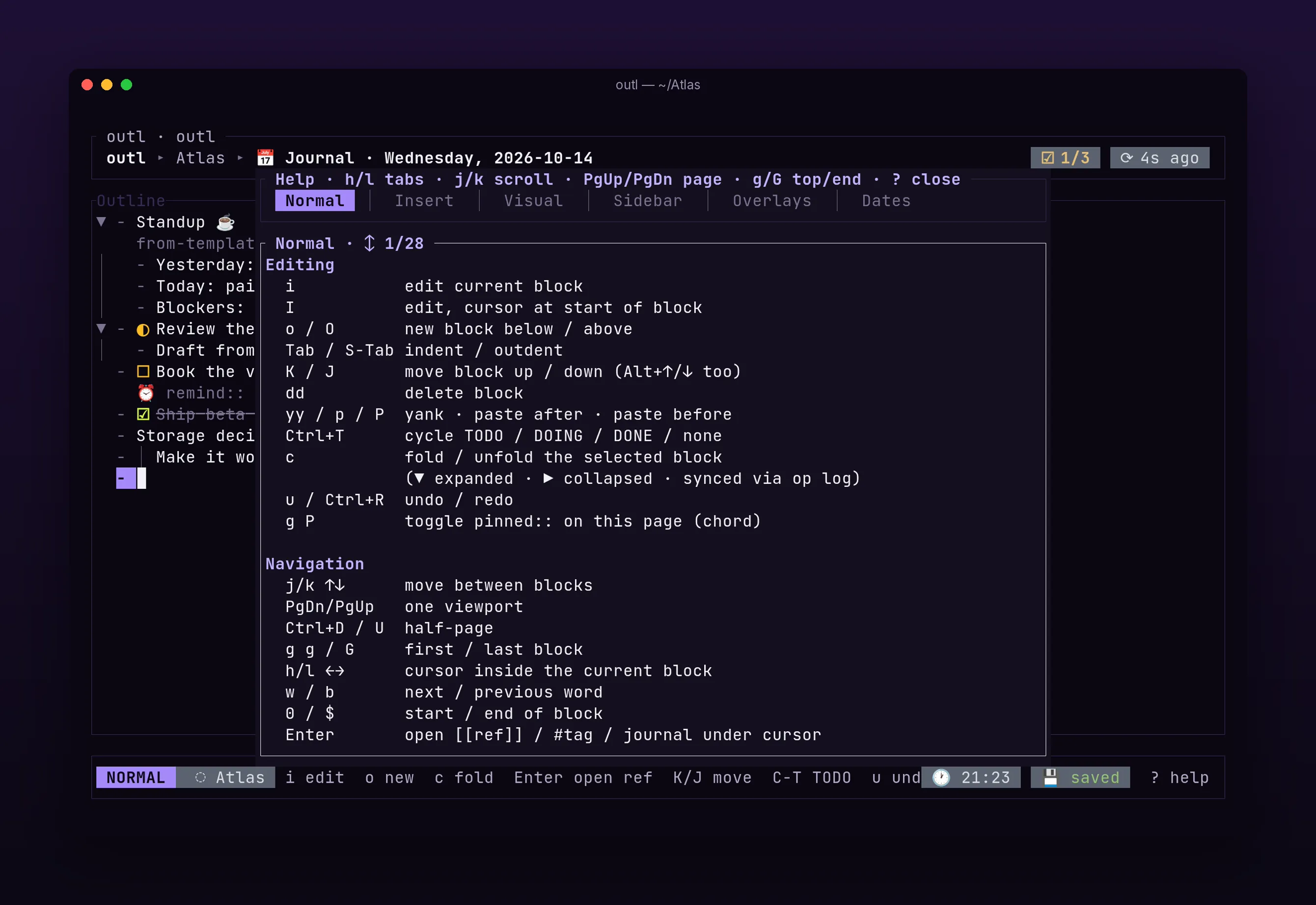Image resolution: width=1316 pixels, height=905 pixels.
Task: Click the circle icon beside Atlas in status bar
Action: click(200, 777)
